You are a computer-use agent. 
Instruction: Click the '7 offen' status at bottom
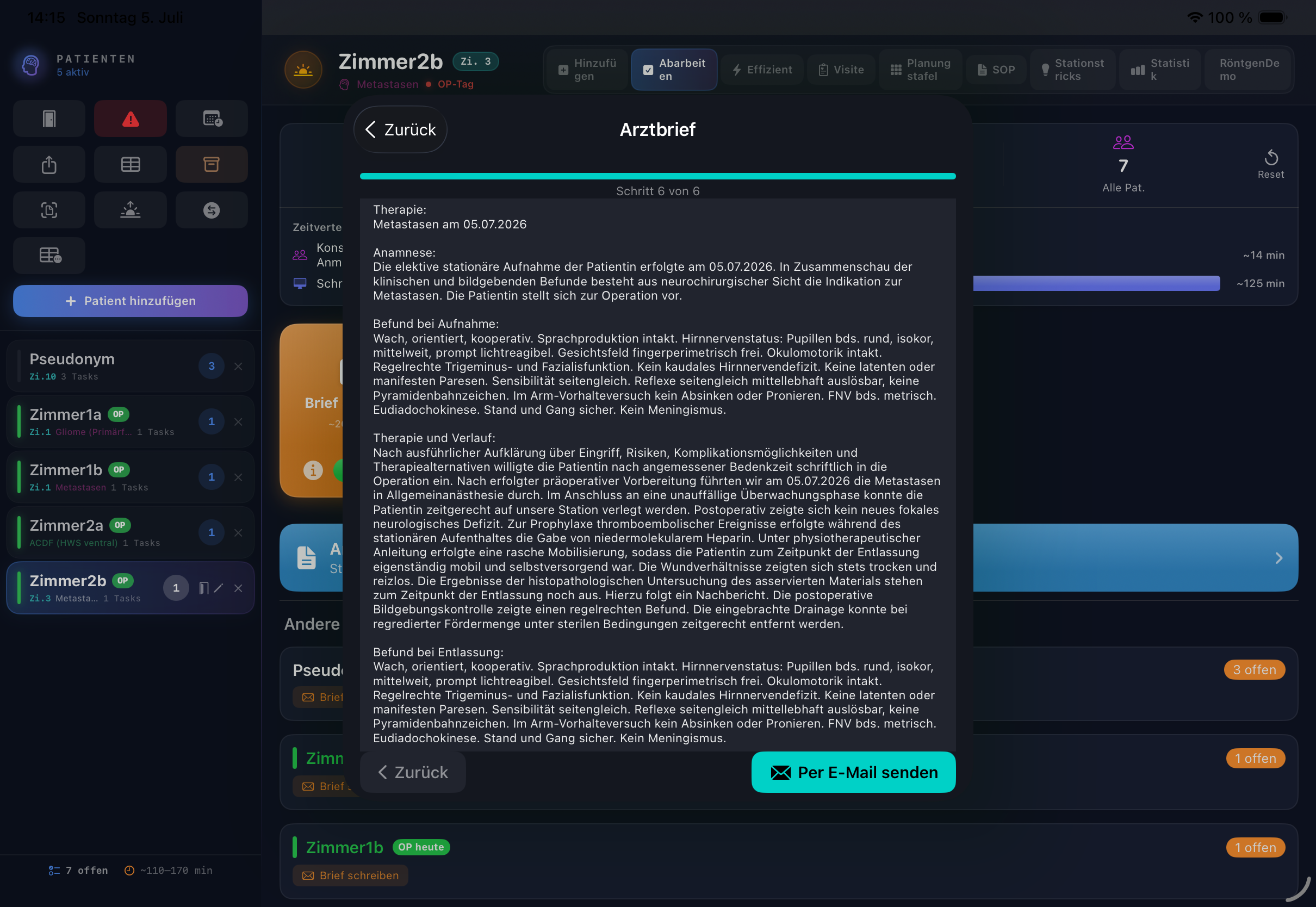coord(86,871)
